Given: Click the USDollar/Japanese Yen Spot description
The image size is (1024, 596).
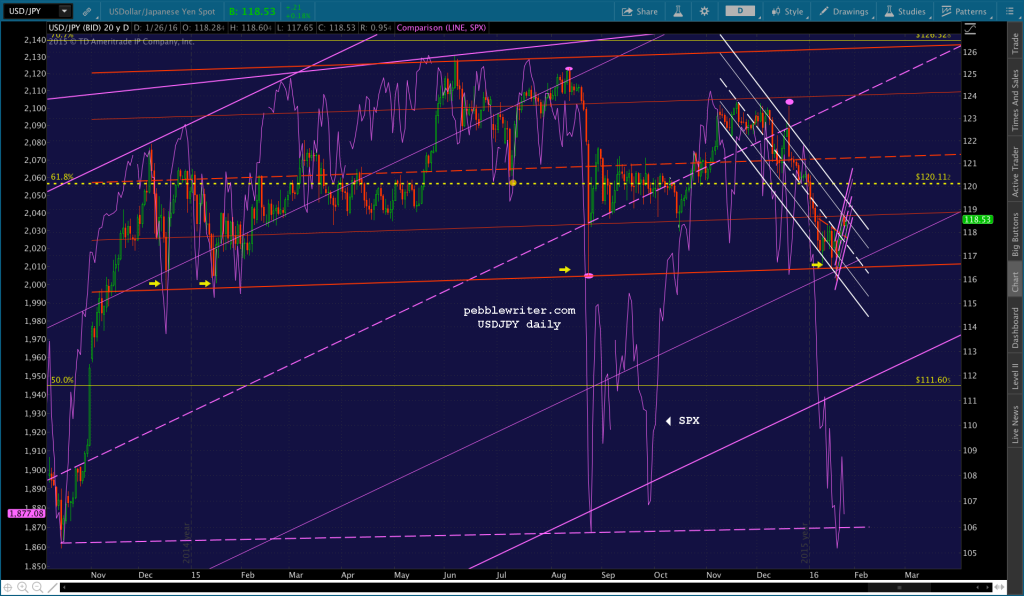Looking at the screenshot, I should tap(162, 11).
